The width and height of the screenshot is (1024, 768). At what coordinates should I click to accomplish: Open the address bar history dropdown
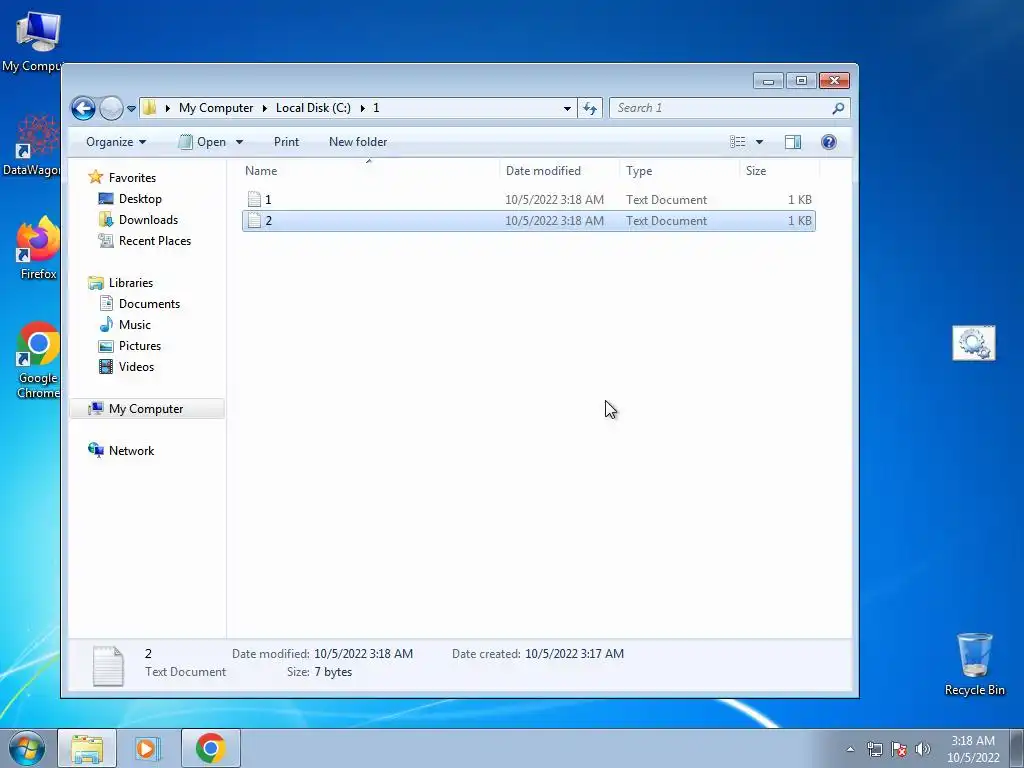[x=567, y=108]
